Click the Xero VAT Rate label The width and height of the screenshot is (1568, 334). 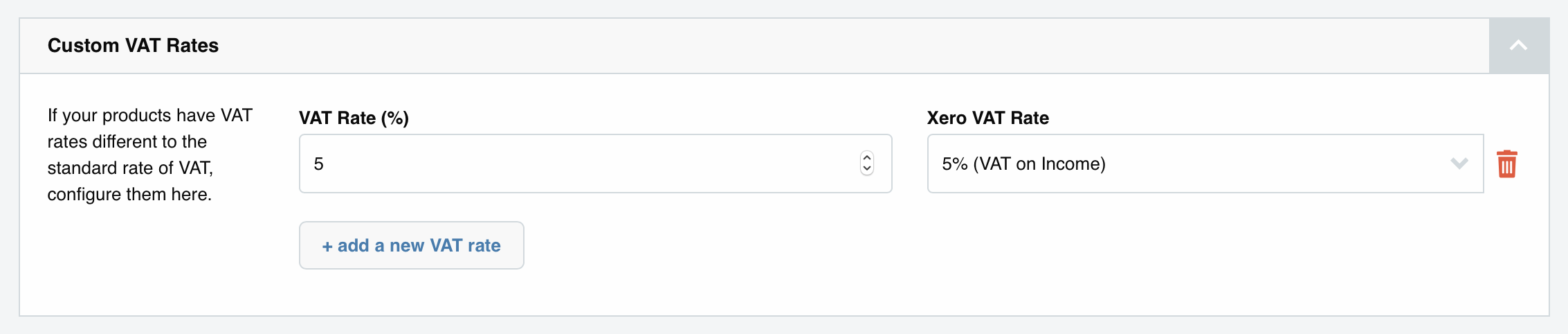[x=987, y=118]
